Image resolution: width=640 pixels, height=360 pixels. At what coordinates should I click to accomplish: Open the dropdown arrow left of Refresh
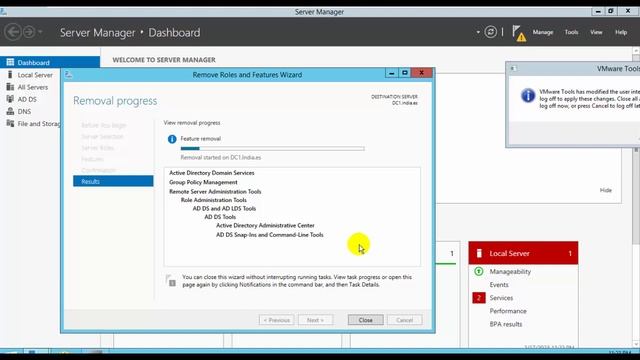478,32
